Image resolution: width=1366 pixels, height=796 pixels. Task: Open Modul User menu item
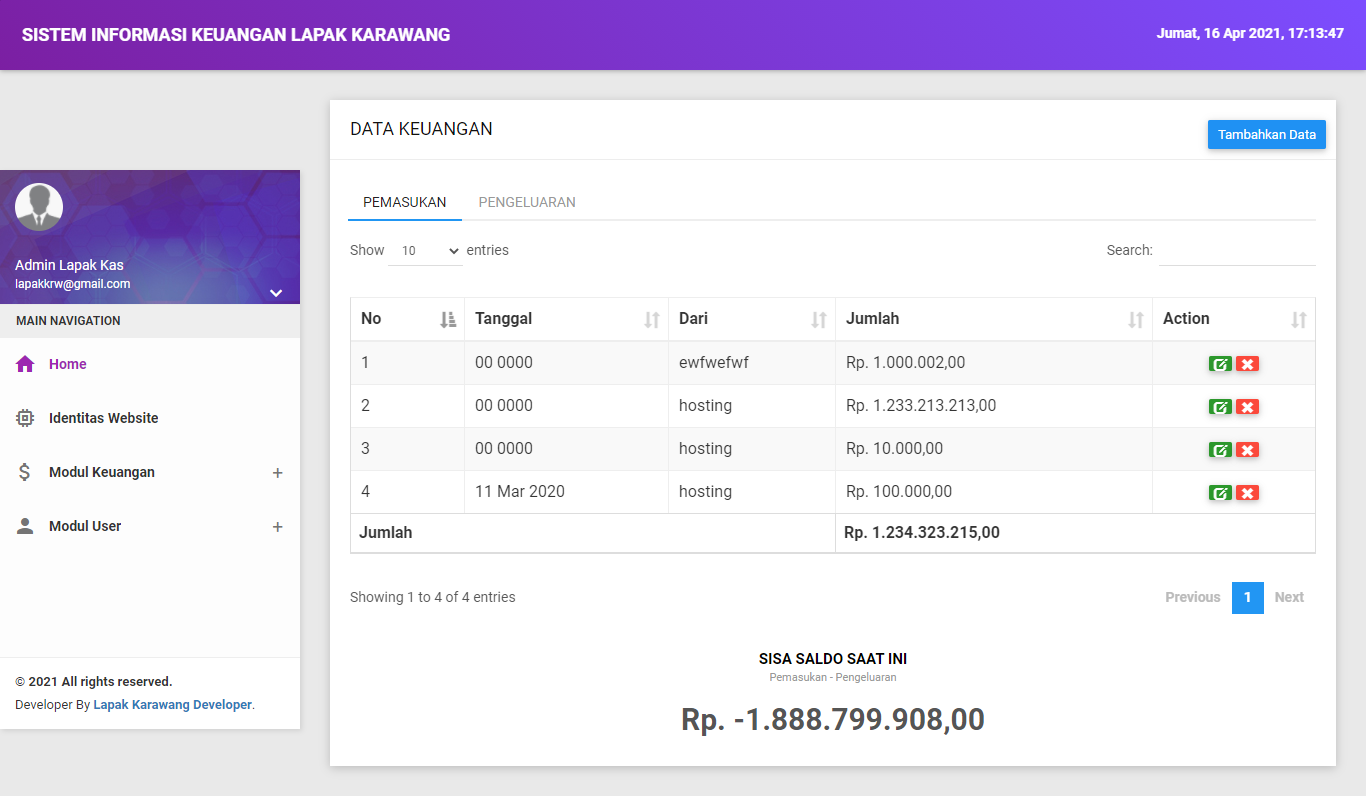(x=150, y=526)
